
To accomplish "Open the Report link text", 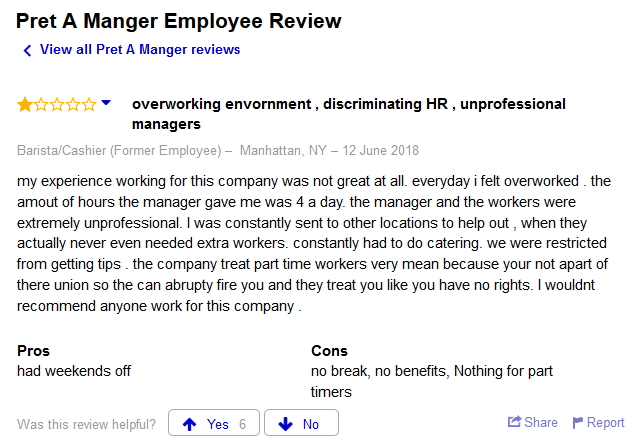I will (x=605, y=422).
